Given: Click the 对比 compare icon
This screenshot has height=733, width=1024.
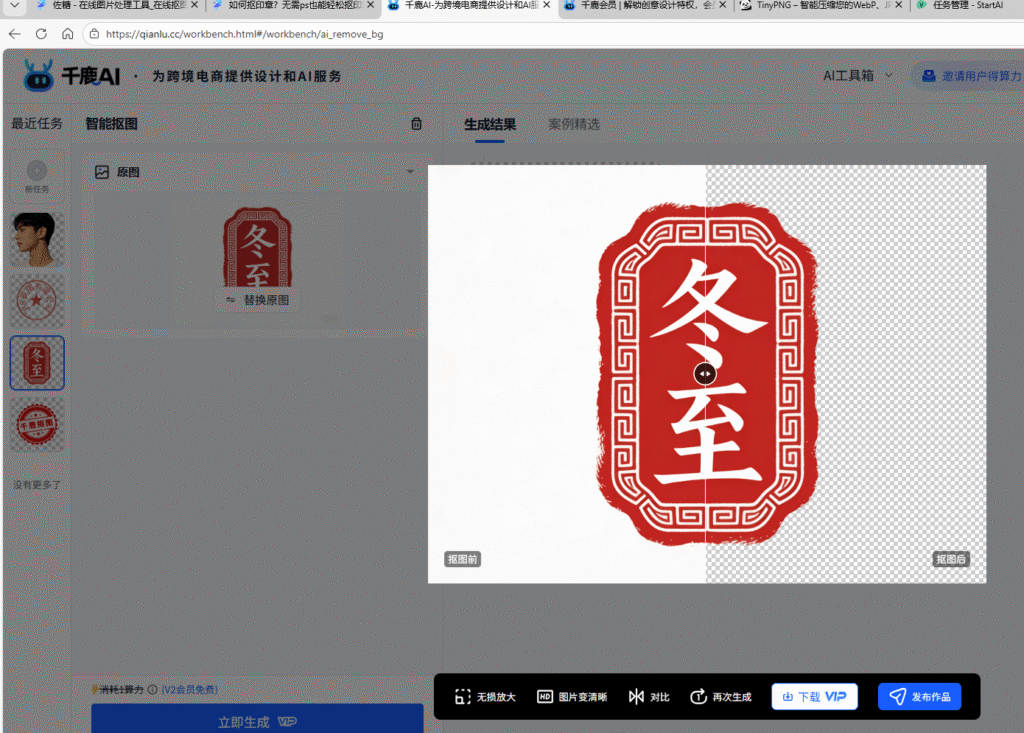Looking at the screenshot, I should point(637,696).
